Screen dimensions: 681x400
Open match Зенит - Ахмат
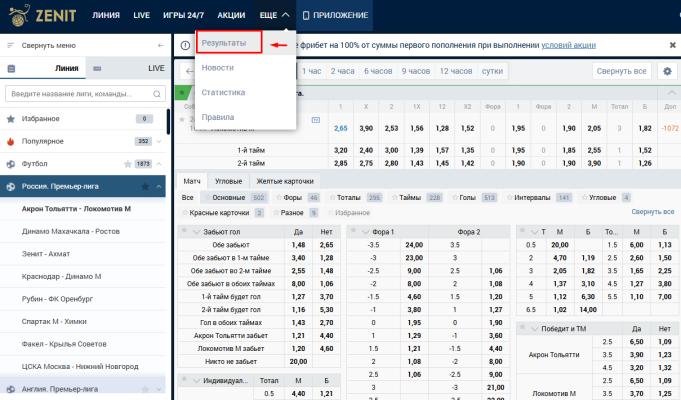46,254
